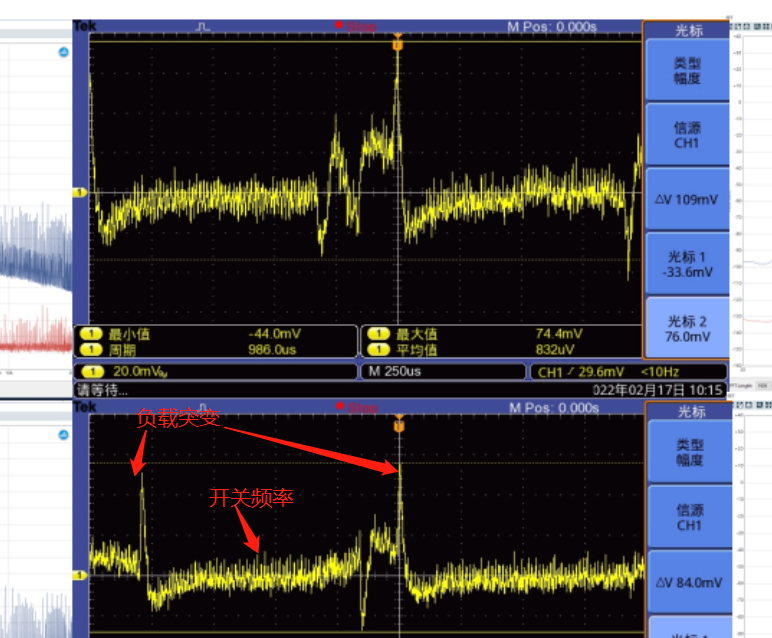
Task: Click channel 1 ground marker in top scope
Action: 80,192
